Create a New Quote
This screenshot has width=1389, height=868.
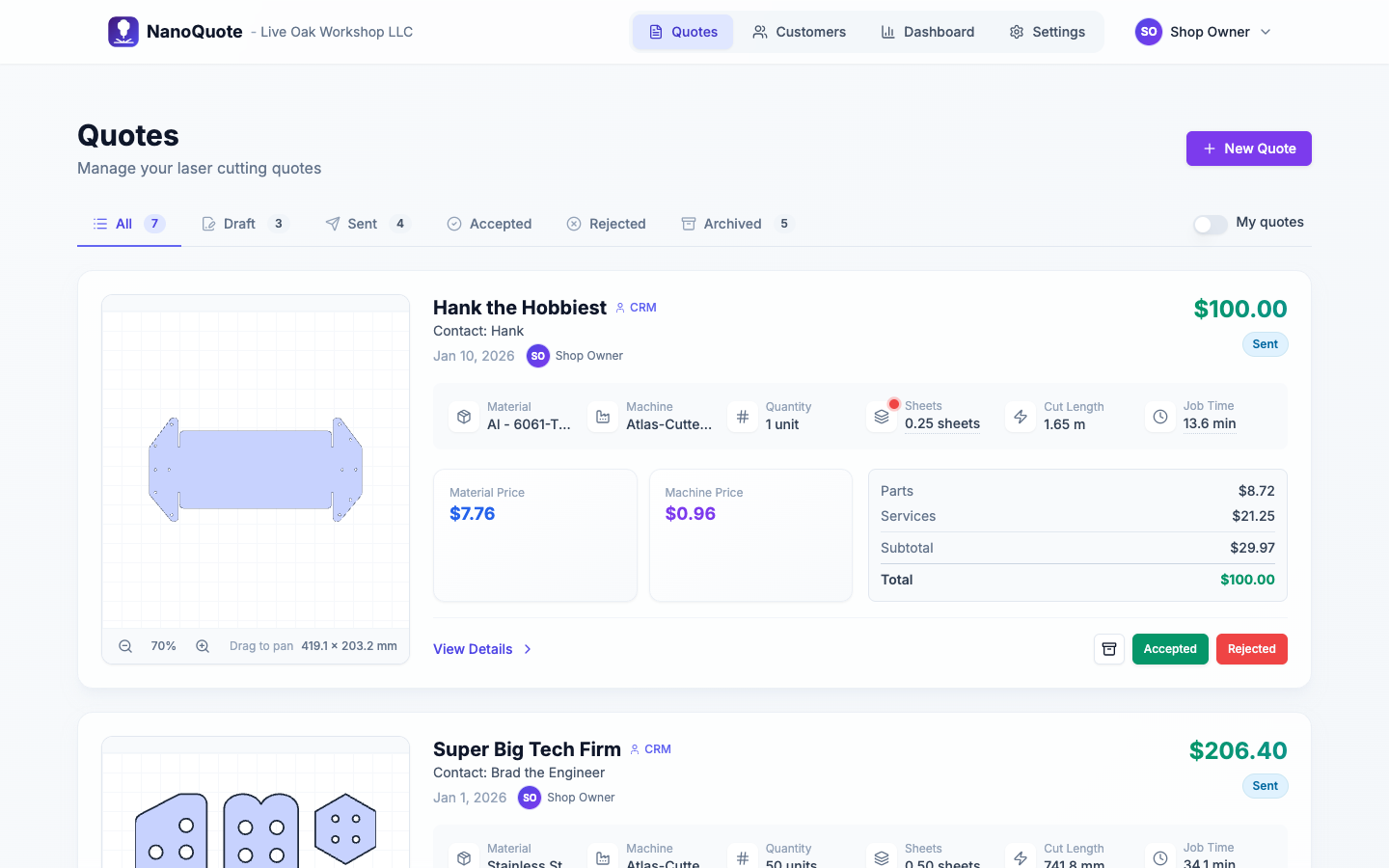click(1248, 149)
